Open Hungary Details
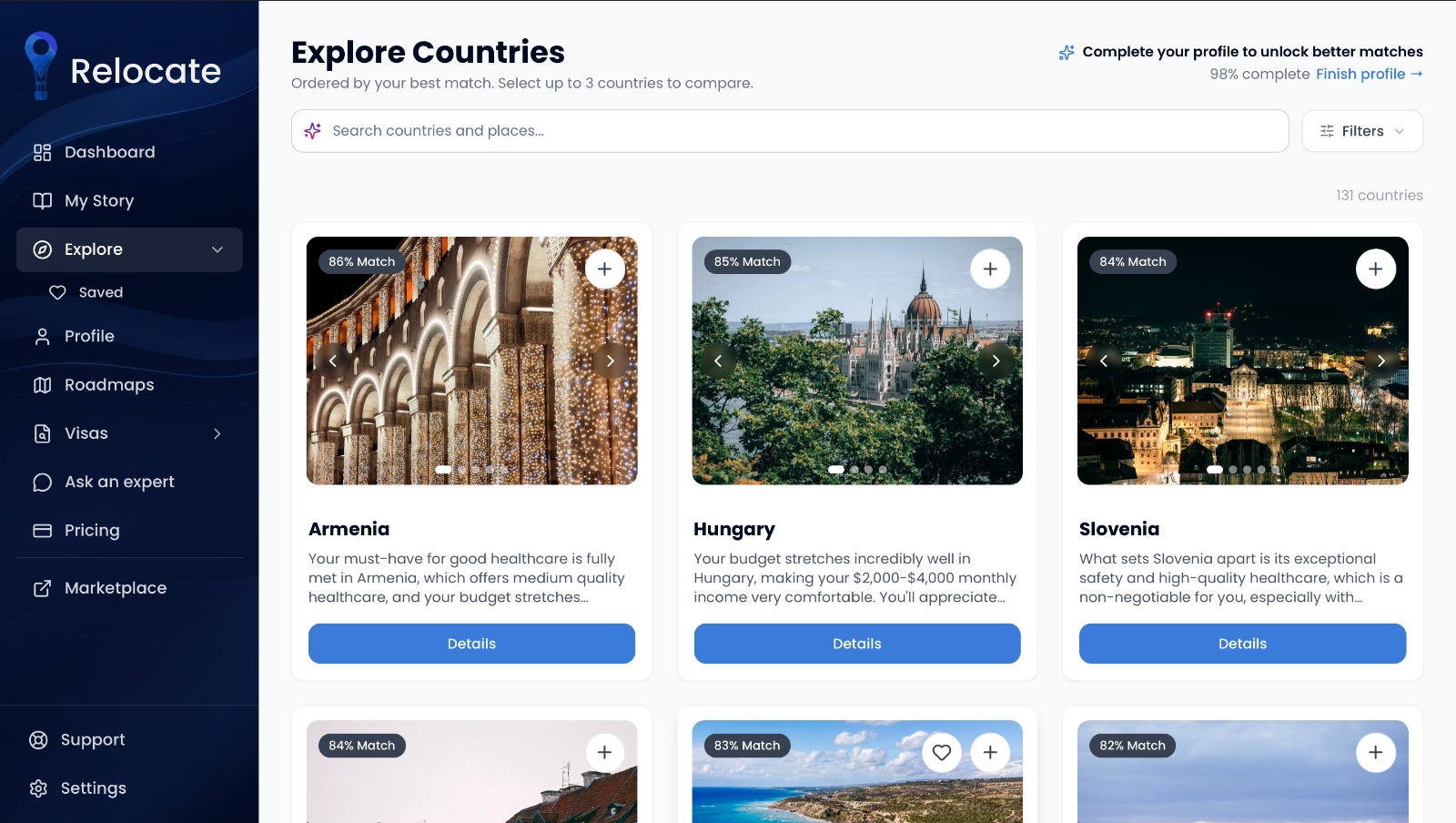The image size is (1456, 823). coord(857,644)
